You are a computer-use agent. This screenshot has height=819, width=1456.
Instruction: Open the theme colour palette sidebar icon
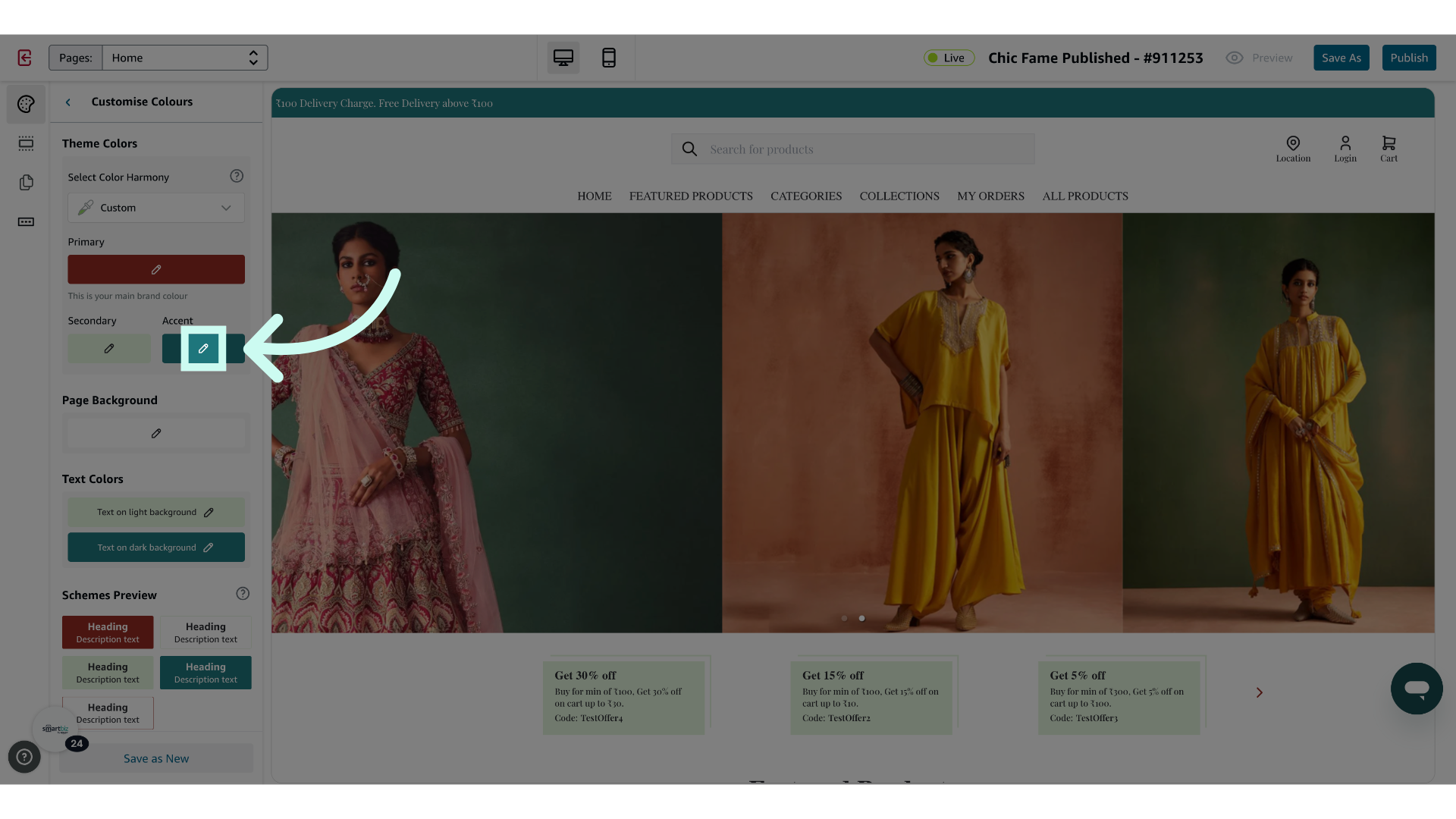[x=26, y=104]
